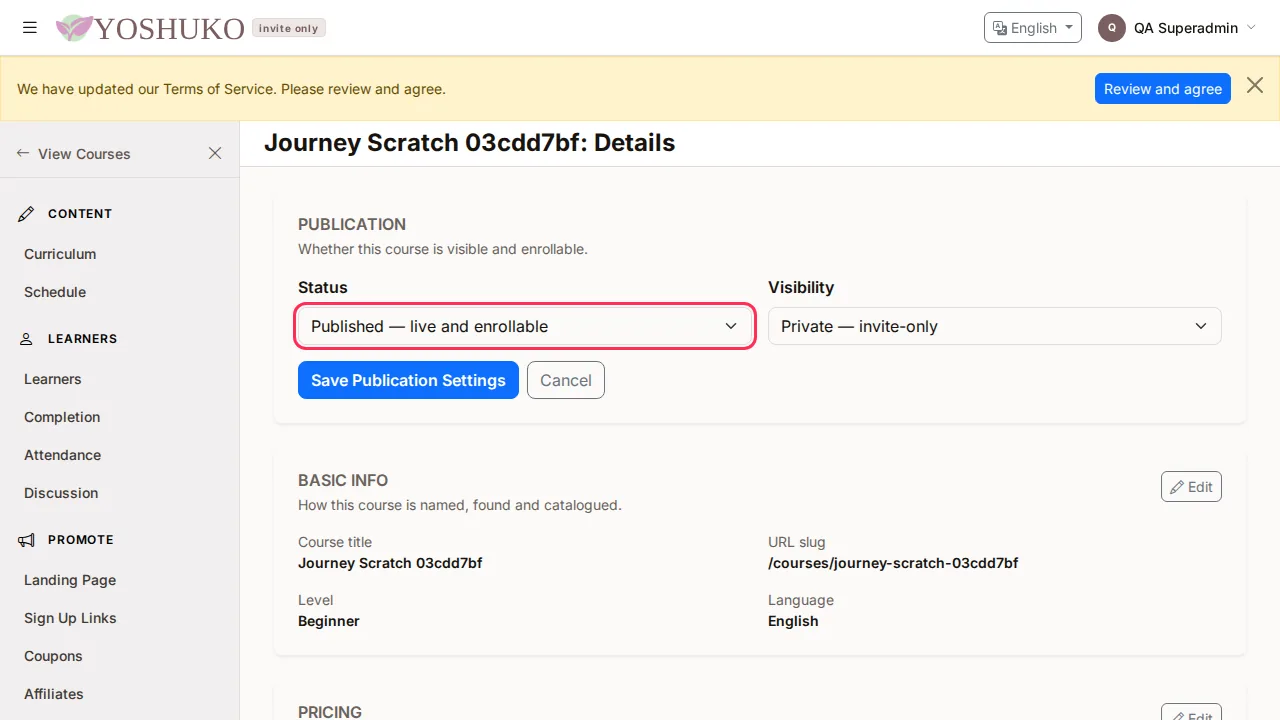Open the hamburger navigation menu
This screenshot has width=1280, height=720.
click(x=30, y=28)
